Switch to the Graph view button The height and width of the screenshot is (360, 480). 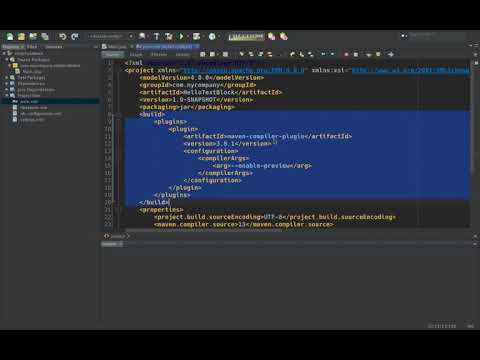[136, 54]
